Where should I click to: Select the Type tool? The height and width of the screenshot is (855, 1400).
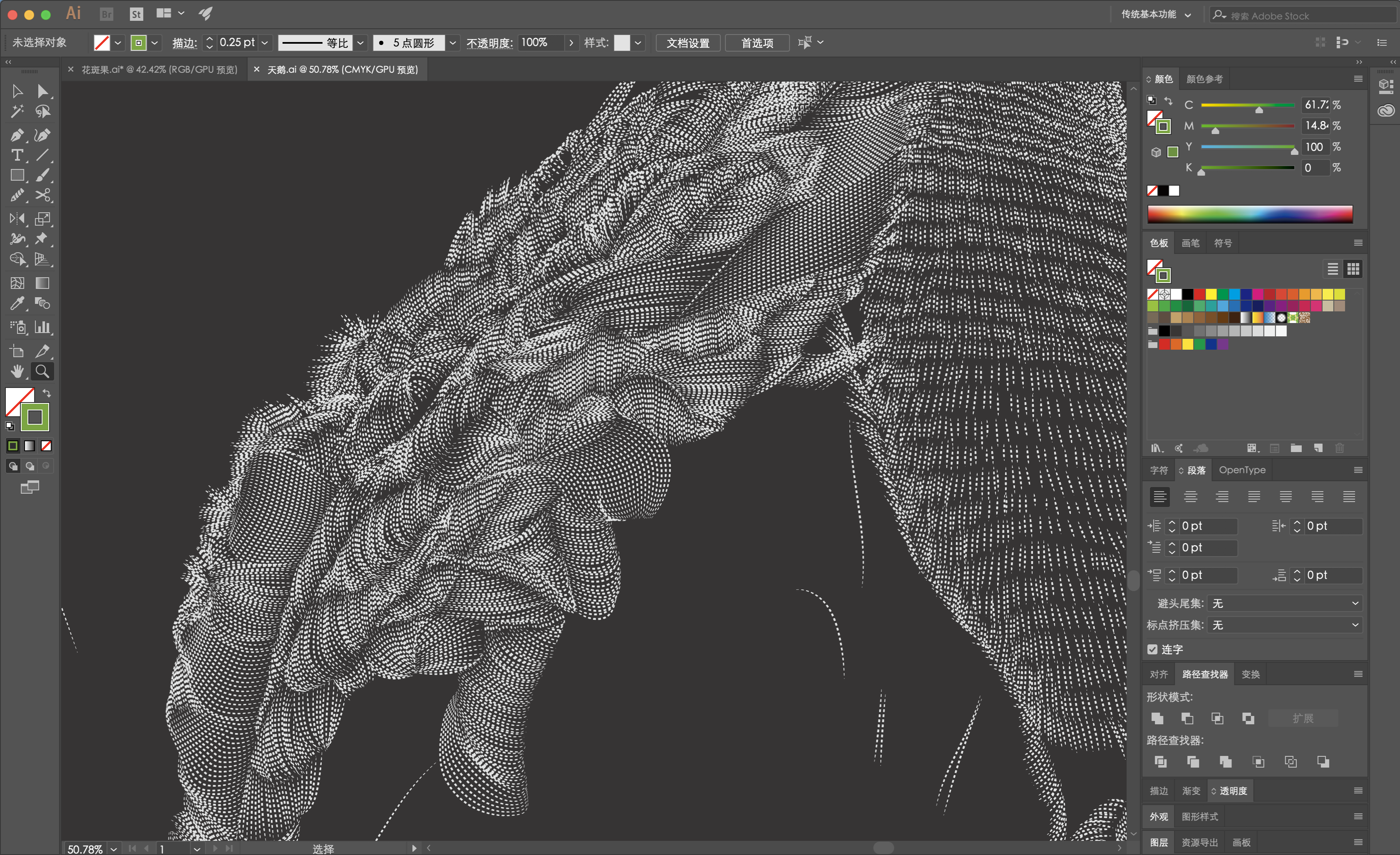[x=17, y=155]
